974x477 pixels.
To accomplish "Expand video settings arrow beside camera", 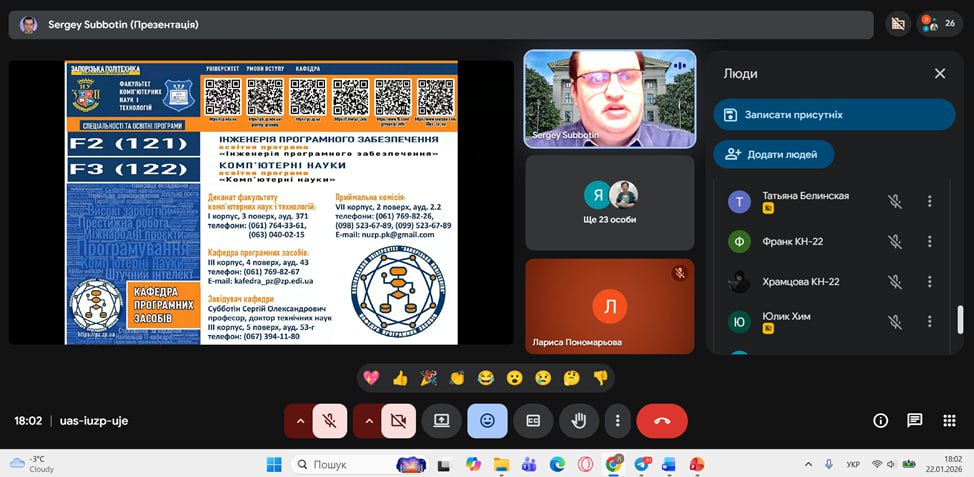I will tap(367, 421).
